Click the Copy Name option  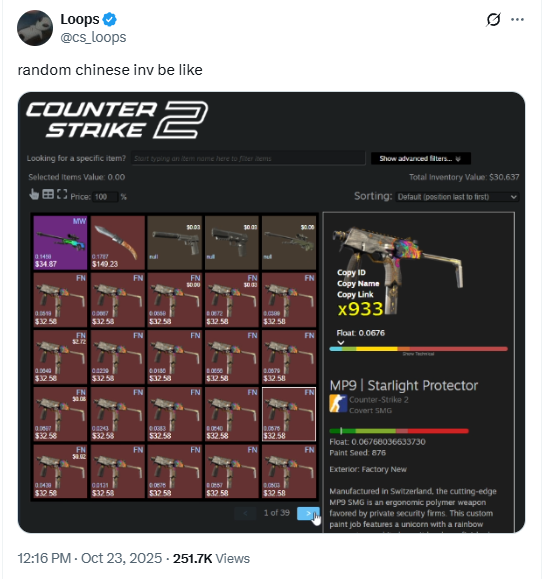[358, 284]
